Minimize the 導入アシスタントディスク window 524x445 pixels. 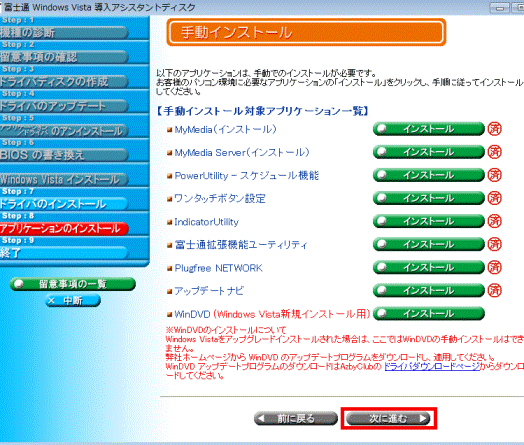coord(500,8)
